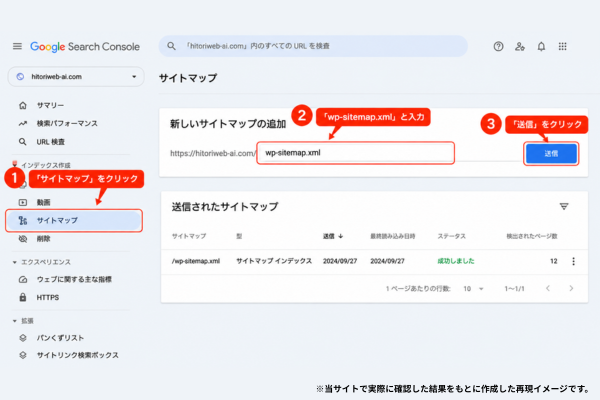Collapse the インデックス作成 section
Viewport: 600px width, 400px height.
[x=15, y=164]
